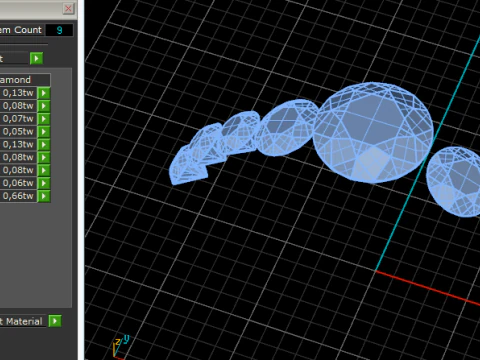Click green arrow of 0,13tw row below 0,05tw
The width and height of the screenshot is (480, 360).
pyautogui.click(x=44, y=144)
